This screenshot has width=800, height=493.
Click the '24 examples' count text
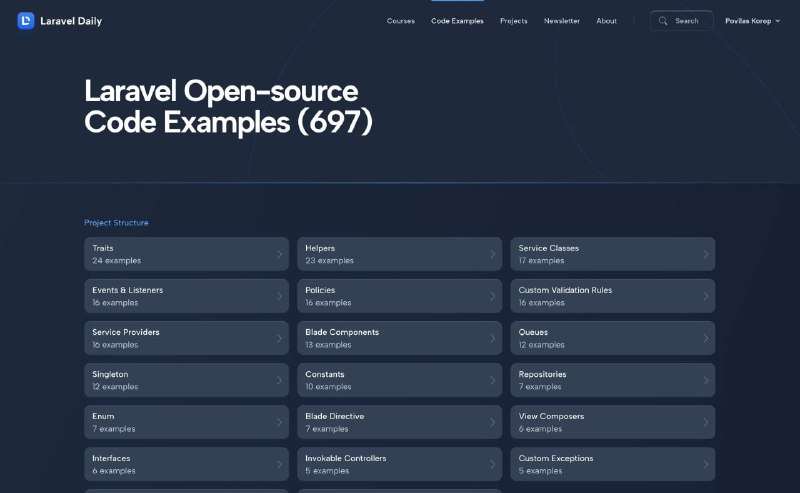[116, 260]
